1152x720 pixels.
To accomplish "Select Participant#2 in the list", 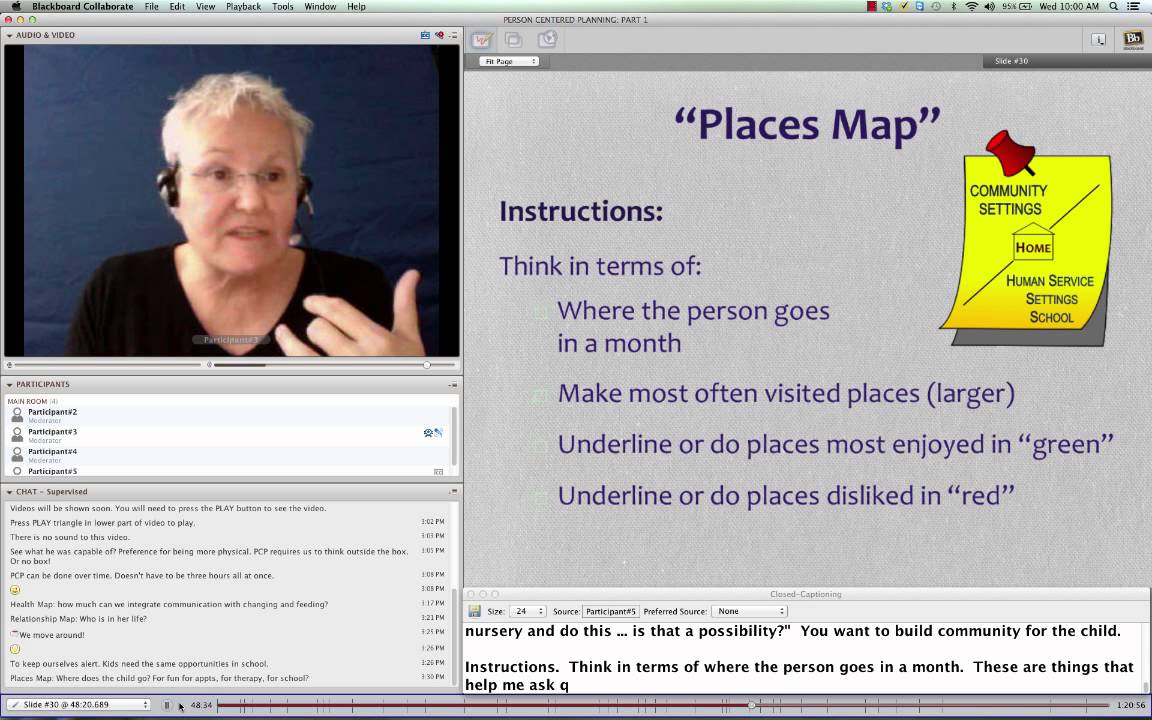I will (x=228, y=416).
